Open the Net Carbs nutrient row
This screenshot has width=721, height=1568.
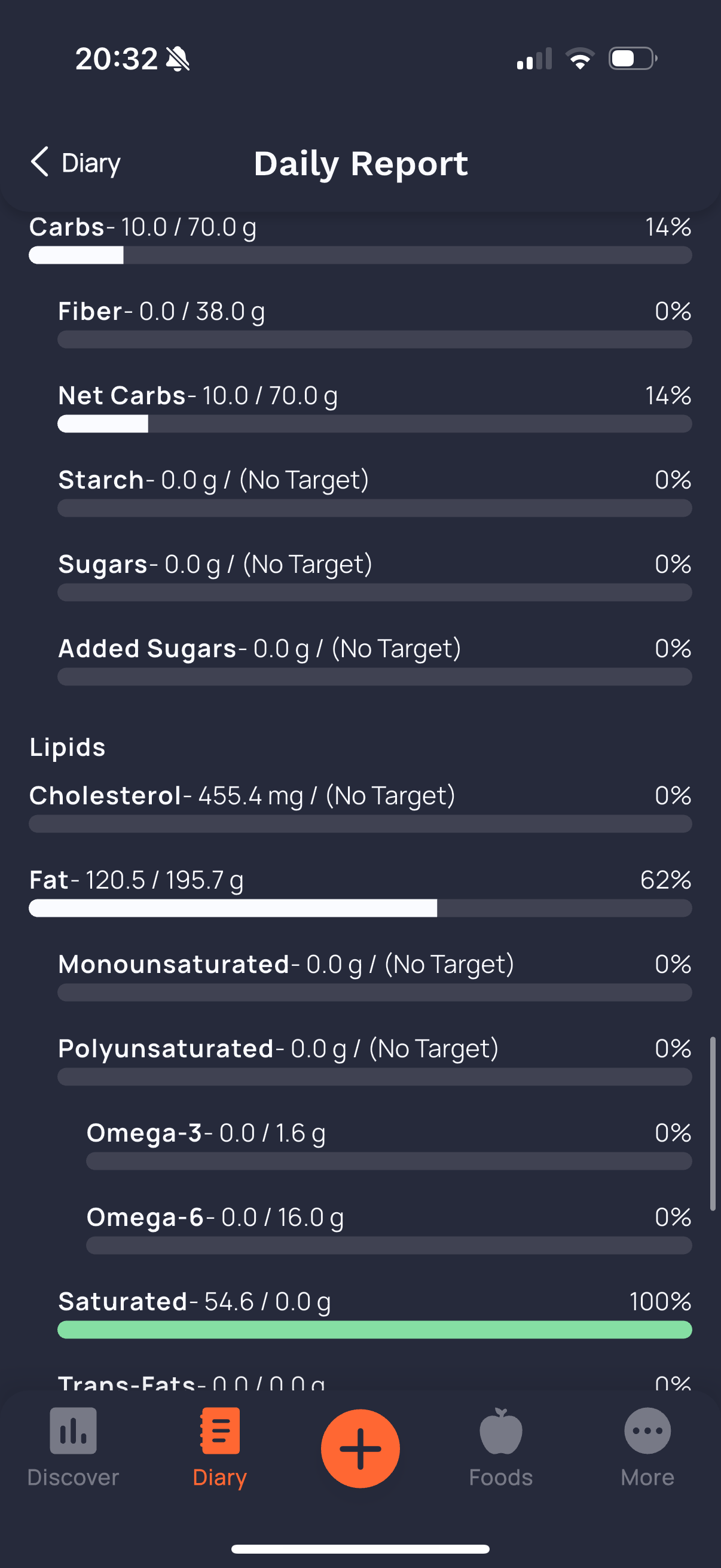click(375, 407)
